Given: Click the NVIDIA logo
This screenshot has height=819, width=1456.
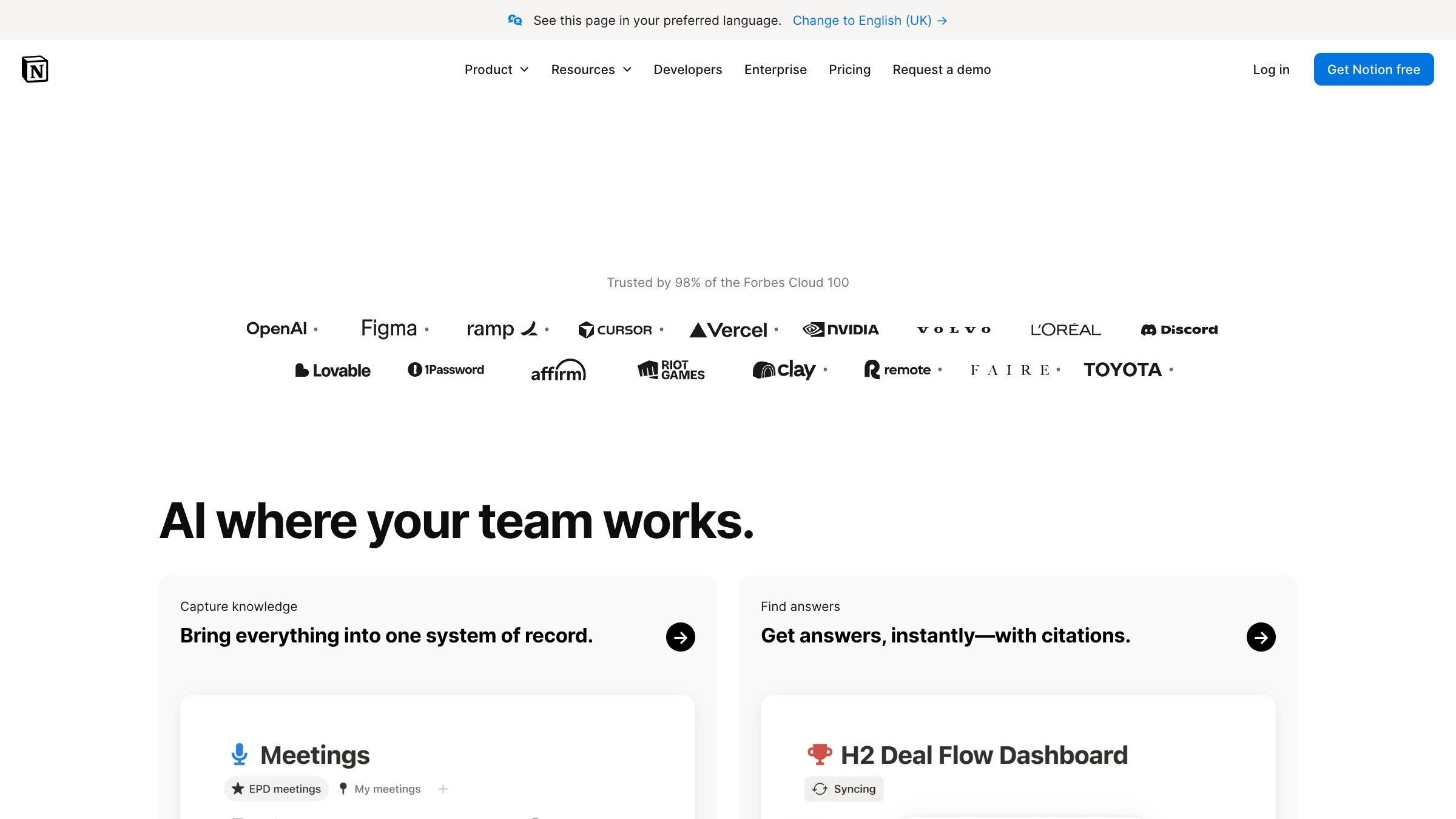Looking at the screenshot, I should click(840, 329).
